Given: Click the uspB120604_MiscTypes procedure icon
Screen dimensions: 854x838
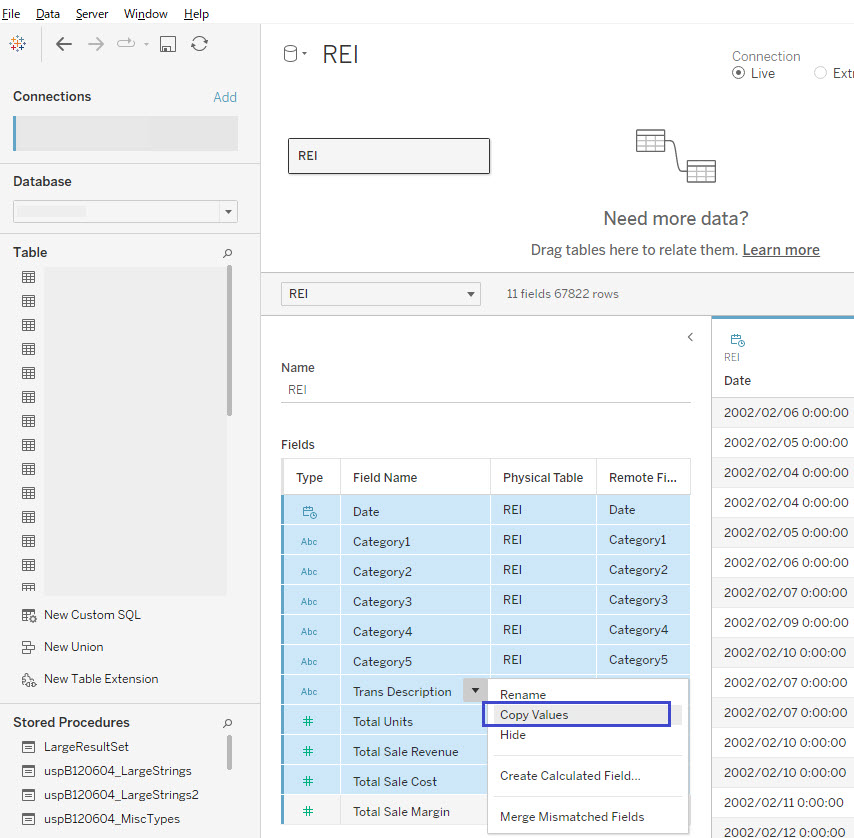Looking at the screenshot, I should pos(28,819).
